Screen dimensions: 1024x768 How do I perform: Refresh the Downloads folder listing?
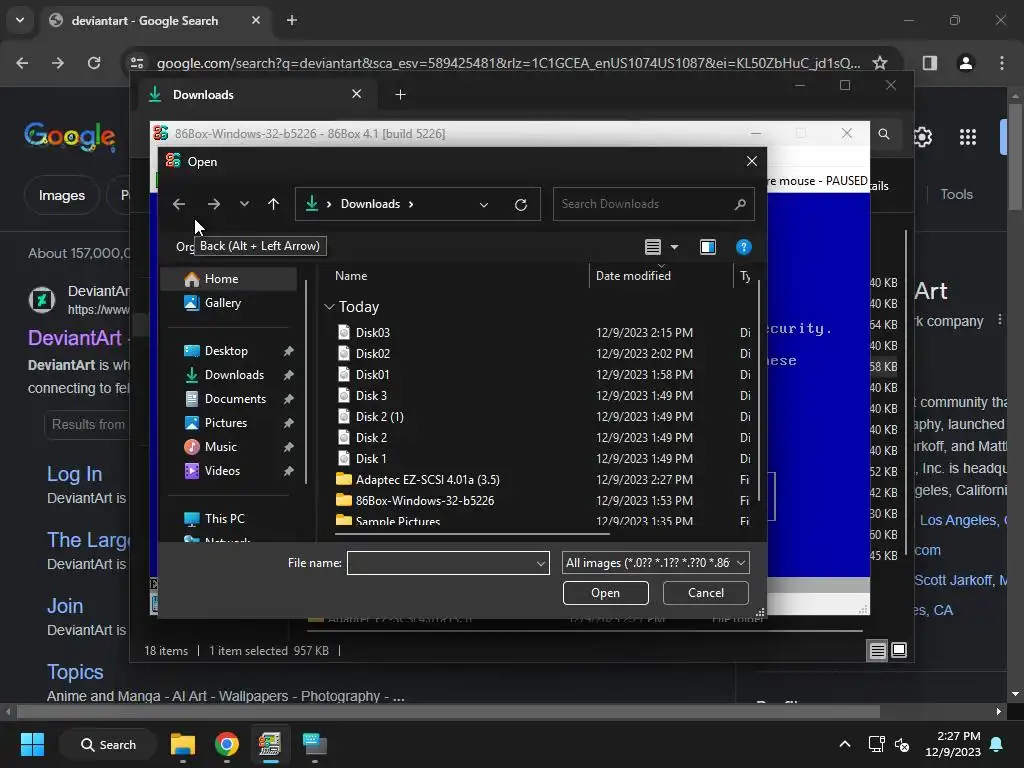tap(520, 204)
